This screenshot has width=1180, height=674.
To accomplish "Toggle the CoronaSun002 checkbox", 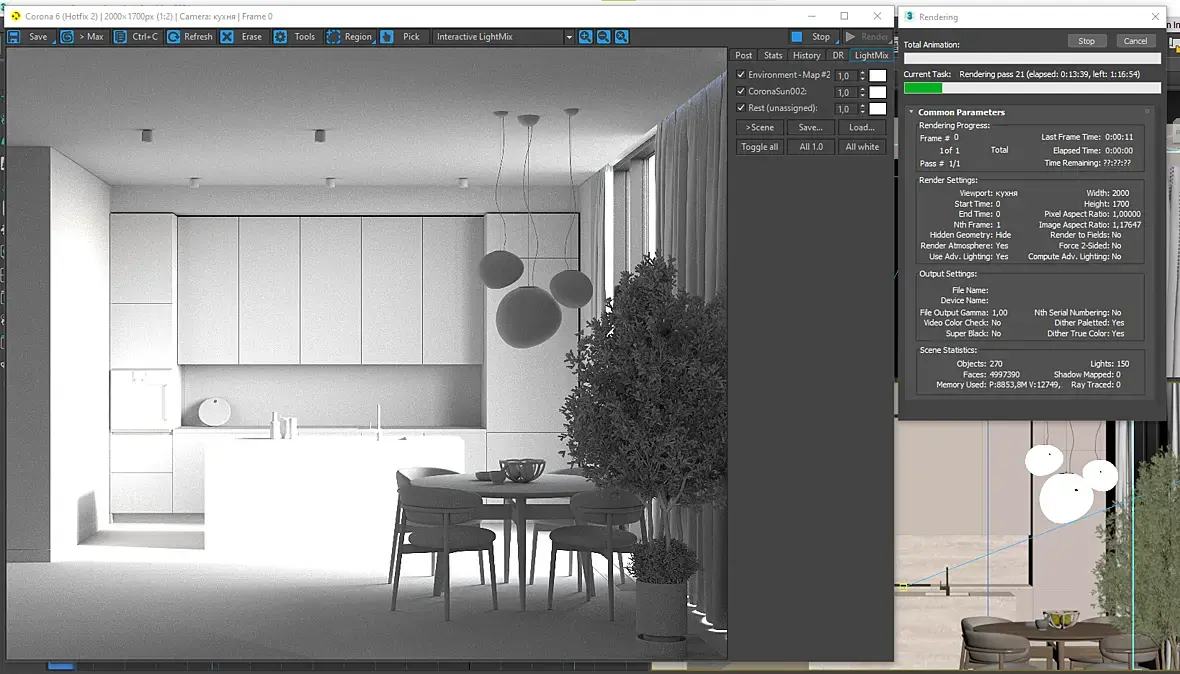I will coord(741,91).
